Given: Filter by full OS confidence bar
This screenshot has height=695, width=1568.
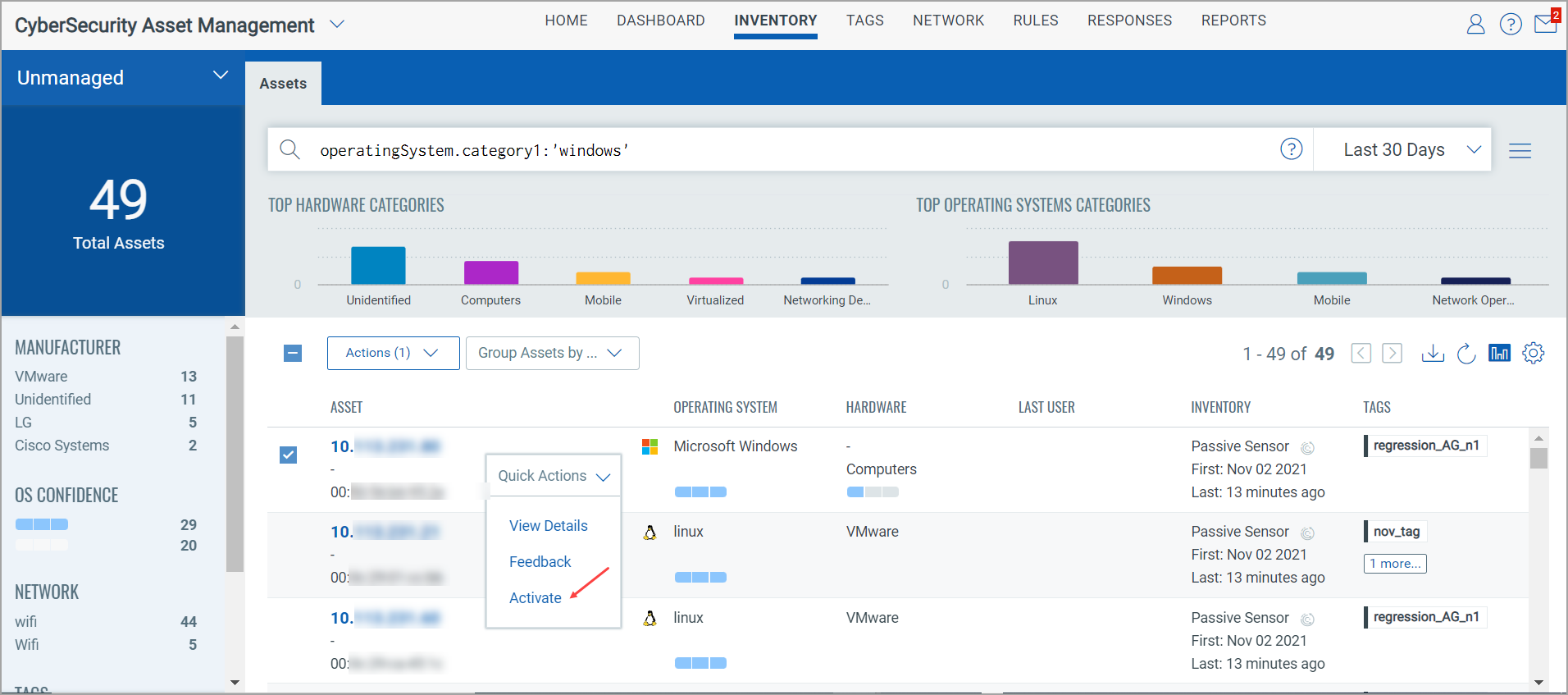Looking at the screenshot, I should (42, 524).
